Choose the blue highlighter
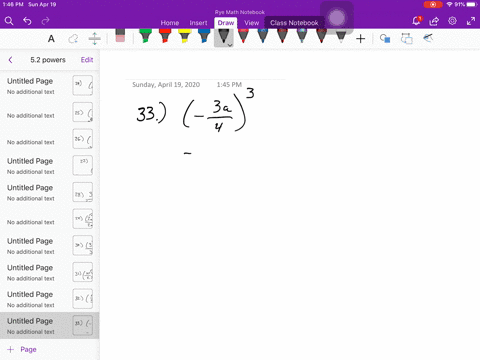The image size is (480, 360). (204, 36)
